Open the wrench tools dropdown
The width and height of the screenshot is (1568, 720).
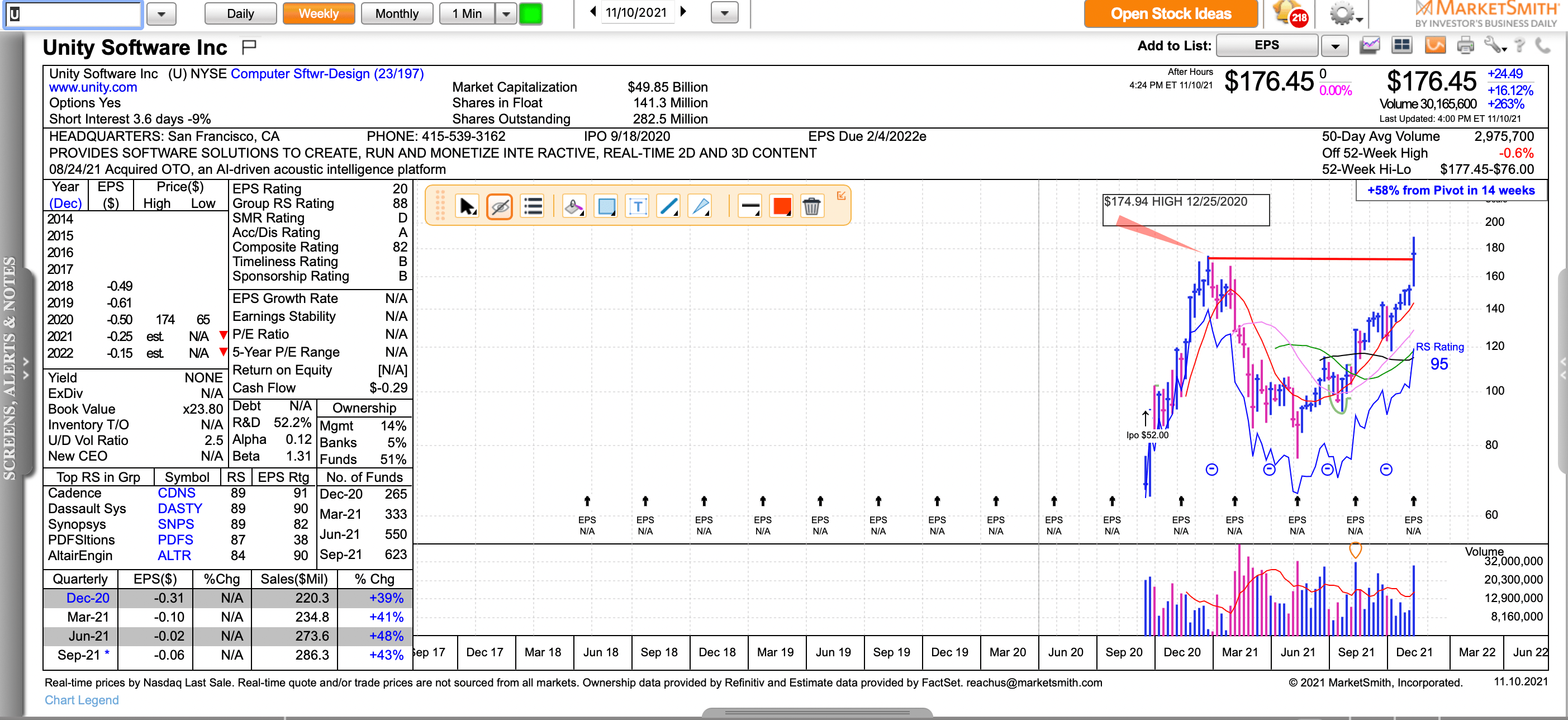coord(1495,46)
